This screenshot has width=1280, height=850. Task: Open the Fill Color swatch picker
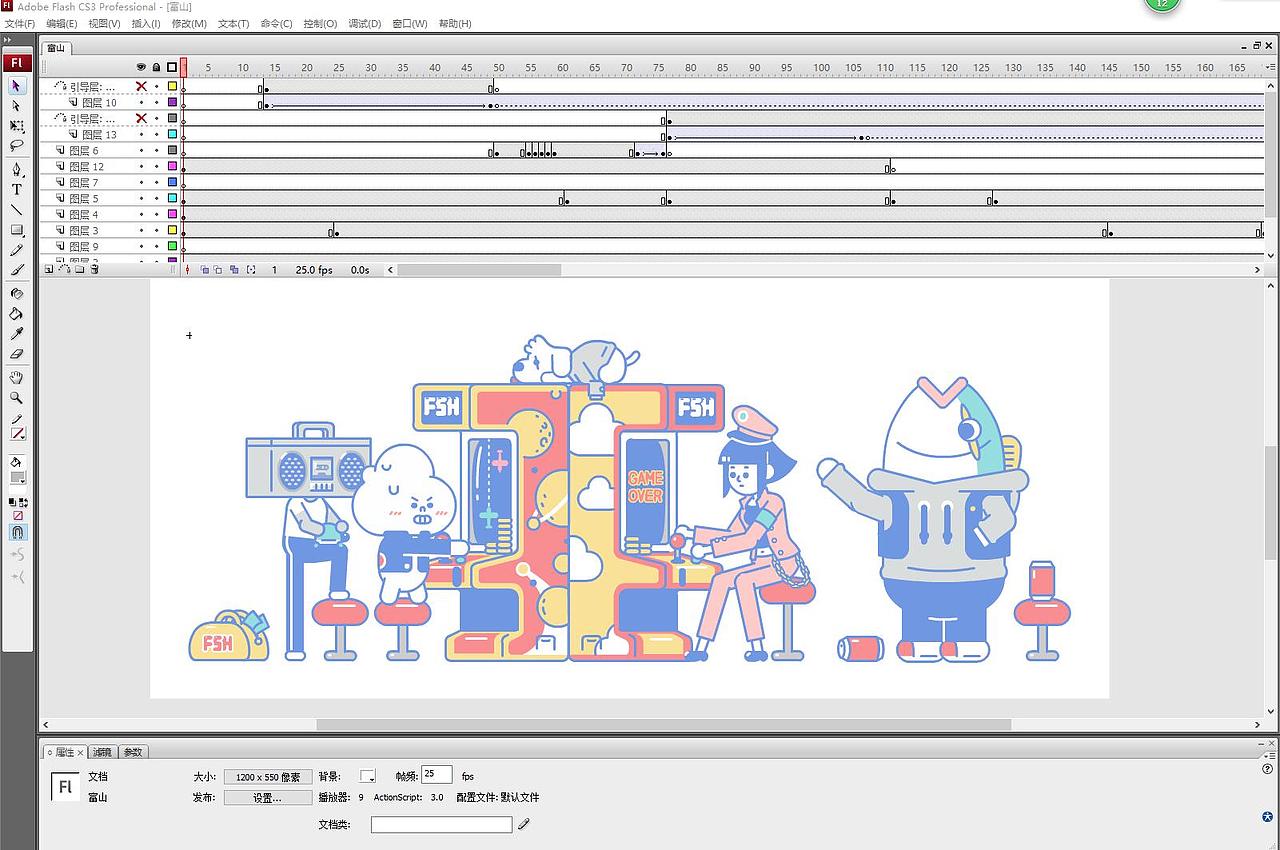coord(17,478)
